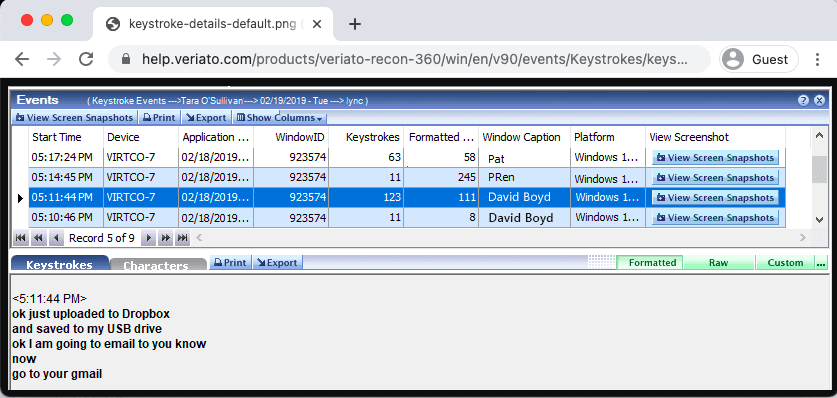Close the Events window
The width and height of the screenshot is (837, 398).
pos(819,100)
